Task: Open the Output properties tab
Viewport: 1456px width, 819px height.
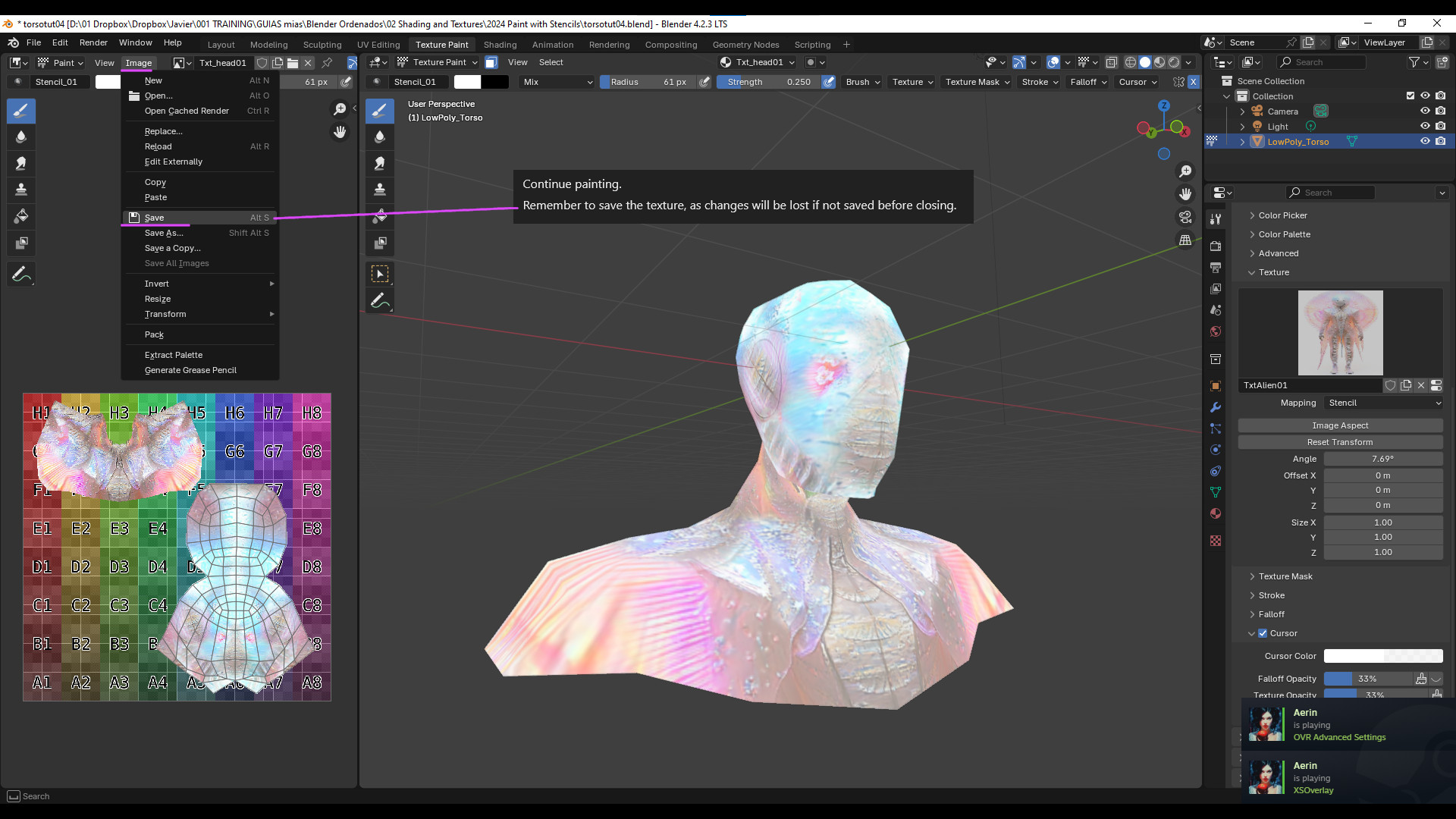Action: click(x=1216, y=268)
